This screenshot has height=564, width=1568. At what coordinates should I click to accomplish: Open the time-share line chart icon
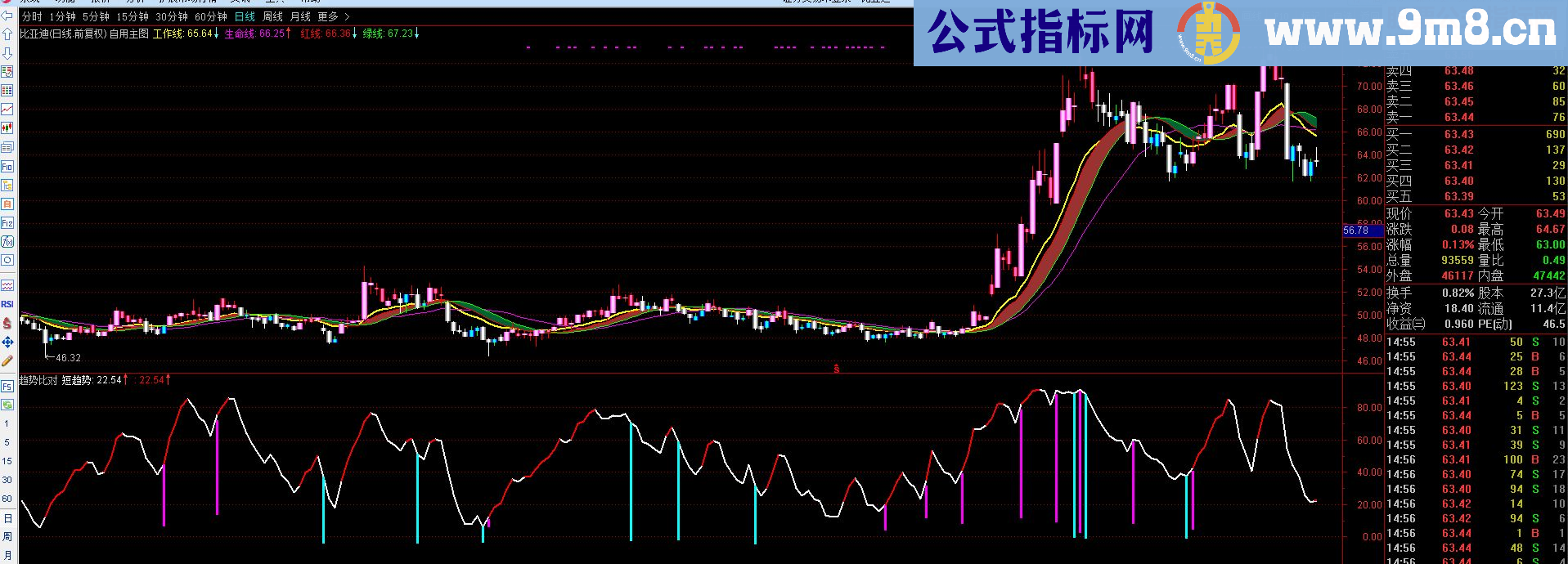pyautogui.click(x=7, y=110)
